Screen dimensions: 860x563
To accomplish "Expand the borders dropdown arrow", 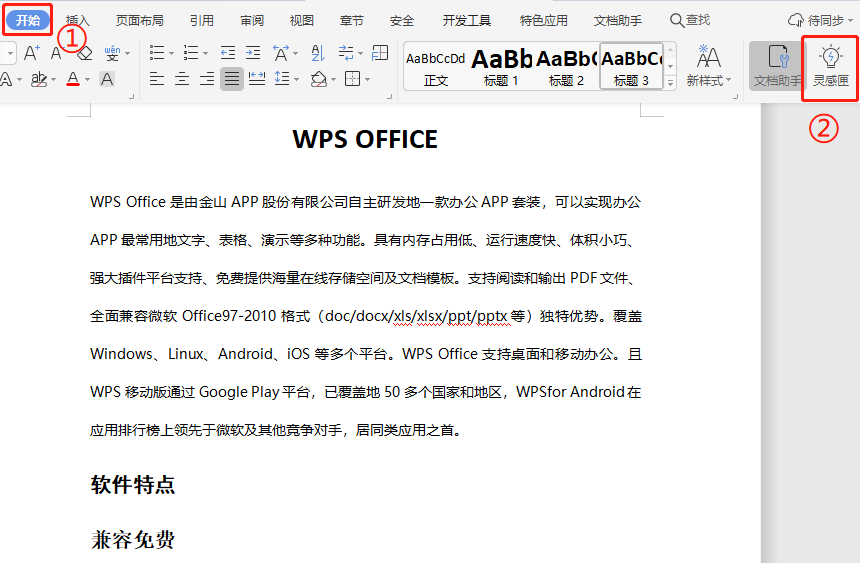I will click(367, 80).
